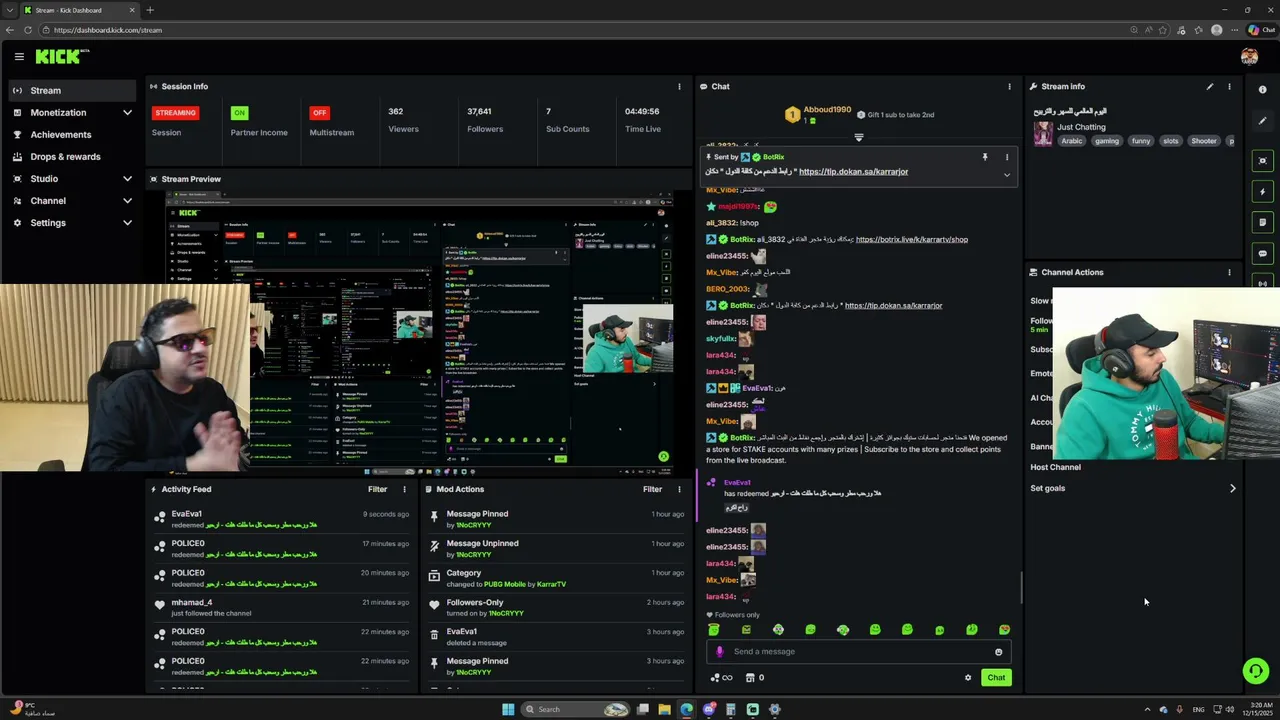Click the Just Chatting category thumbnail
This screenshot has height=720, width=1280.
click(1043, 133)
